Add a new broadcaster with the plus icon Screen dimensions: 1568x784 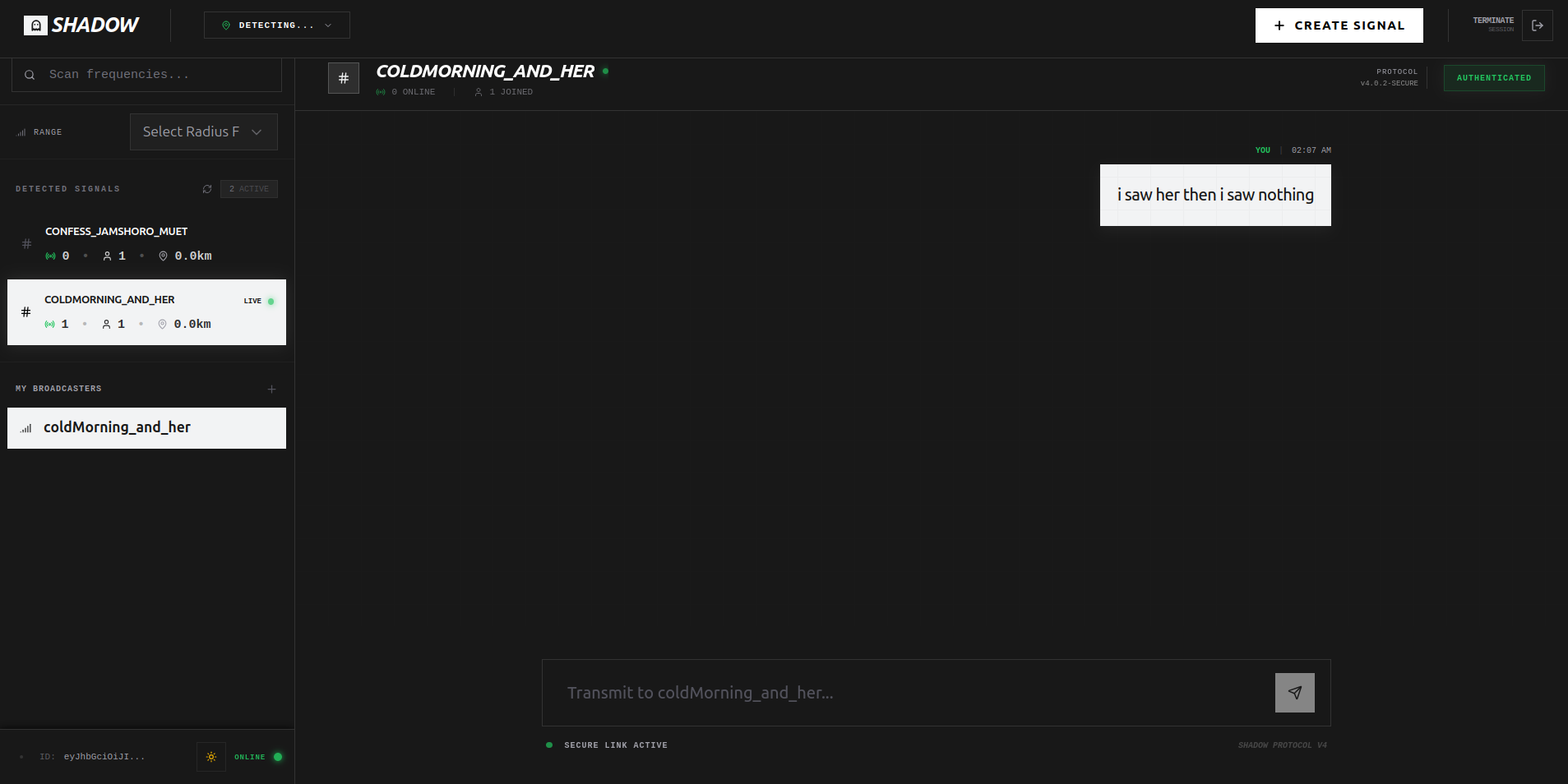(272, 389)
